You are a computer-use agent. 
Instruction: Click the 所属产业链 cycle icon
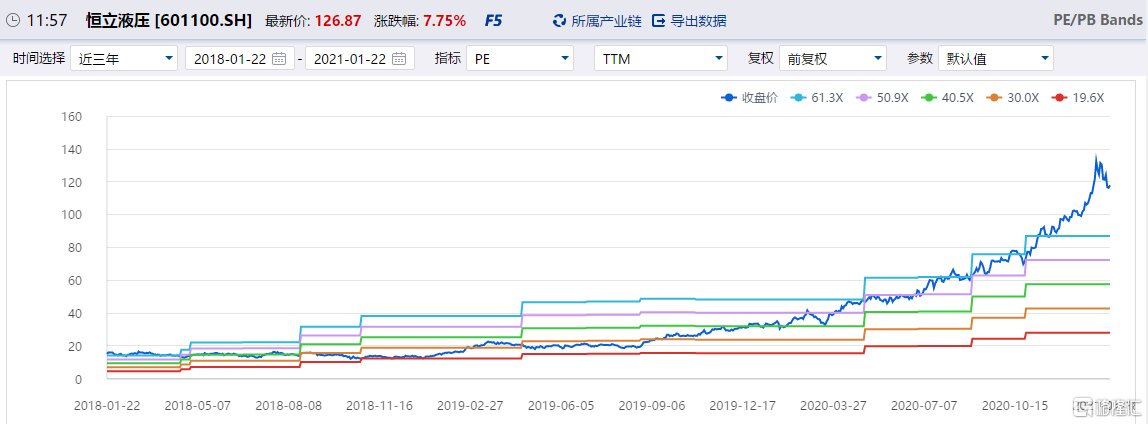tap(559, 21)
